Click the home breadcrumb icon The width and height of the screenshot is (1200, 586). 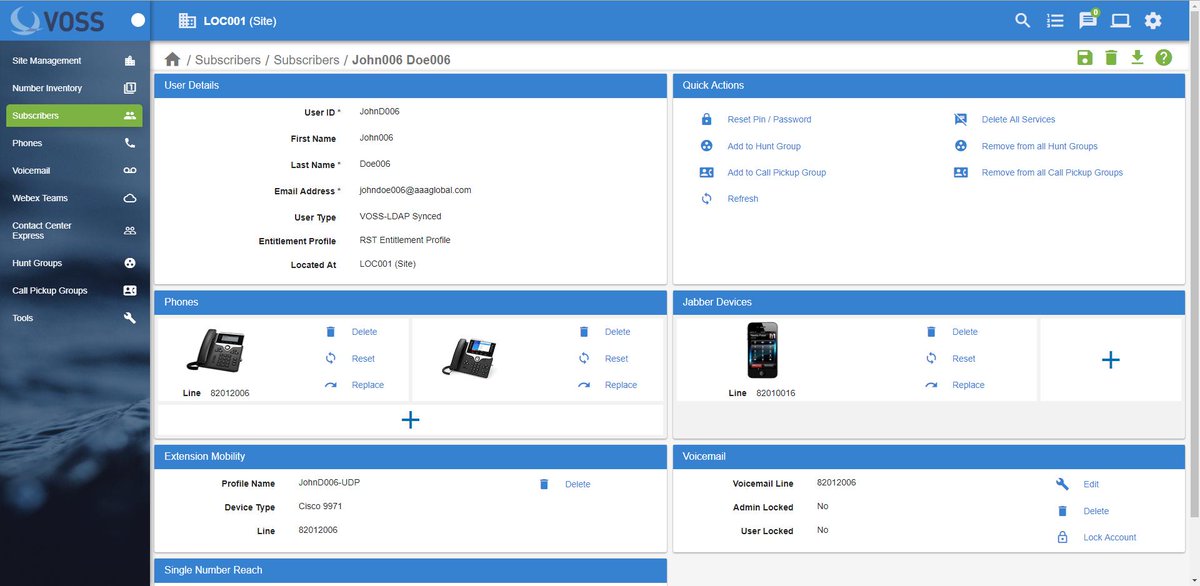coord(171,59)
